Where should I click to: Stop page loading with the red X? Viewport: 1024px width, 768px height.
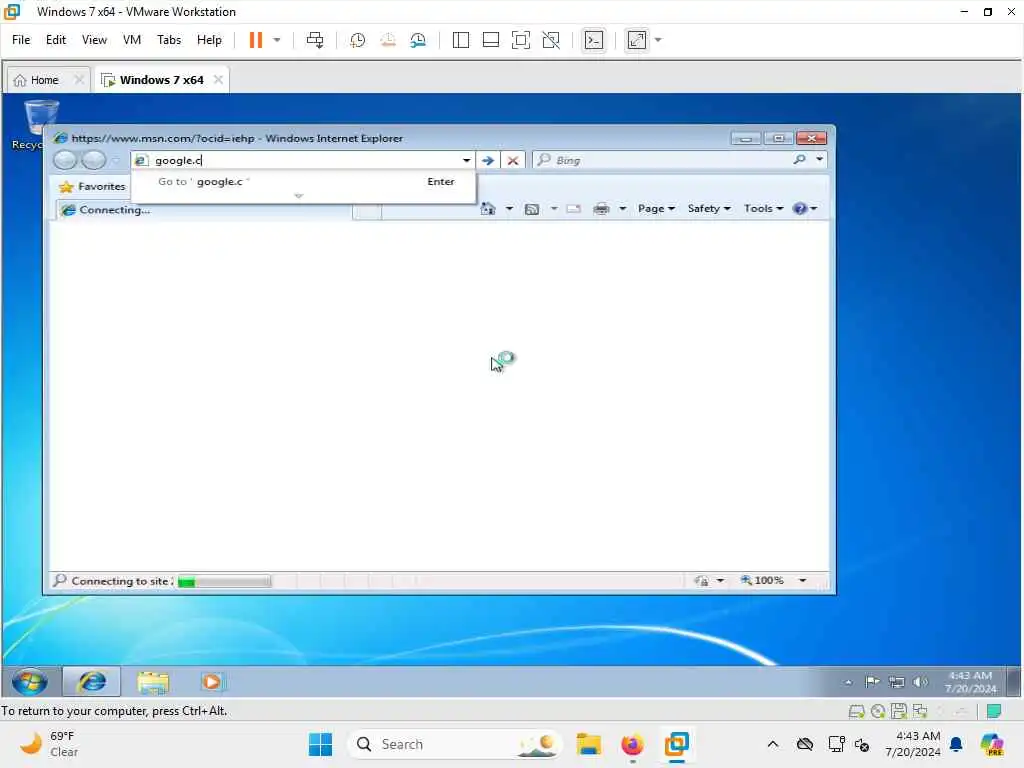pyautogui.click(x=513, y=160)
